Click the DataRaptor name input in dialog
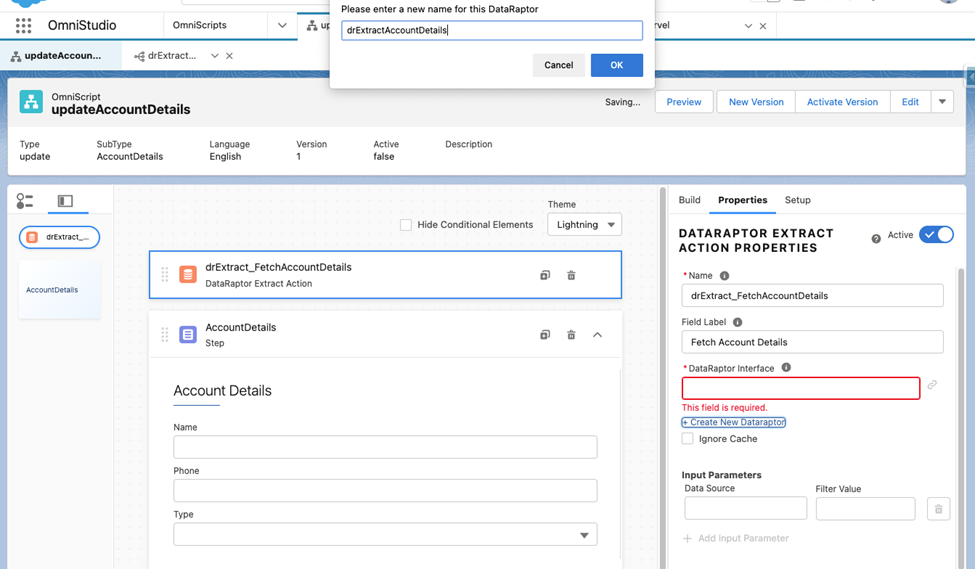This screenshot has height=569, width=975. pos(492,30)
